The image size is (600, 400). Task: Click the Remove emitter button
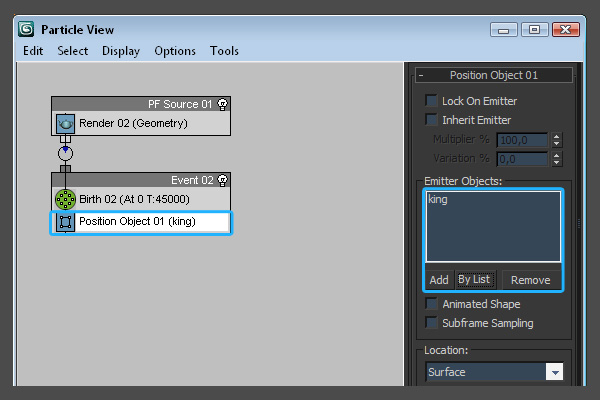(531, 280)
